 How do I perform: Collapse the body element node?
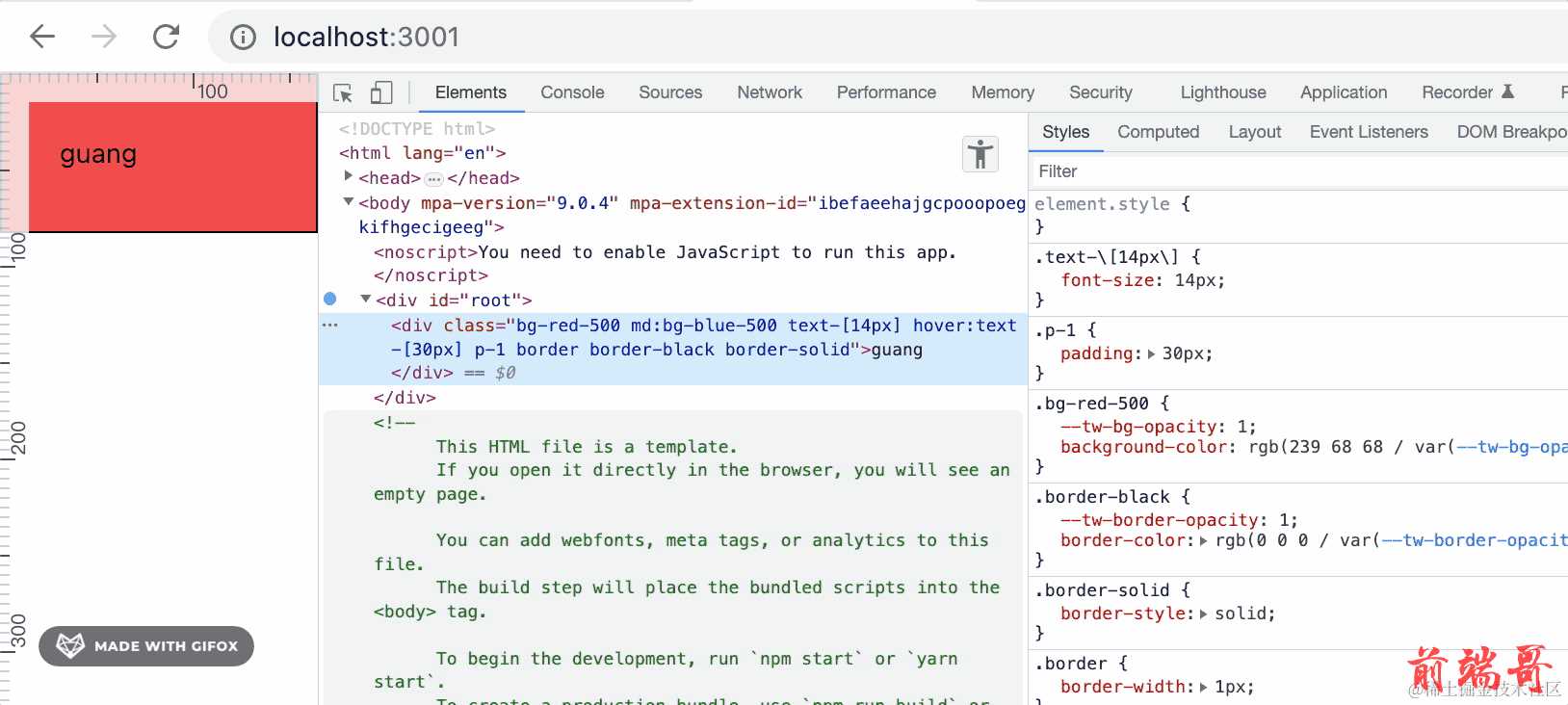pos(349,202)
